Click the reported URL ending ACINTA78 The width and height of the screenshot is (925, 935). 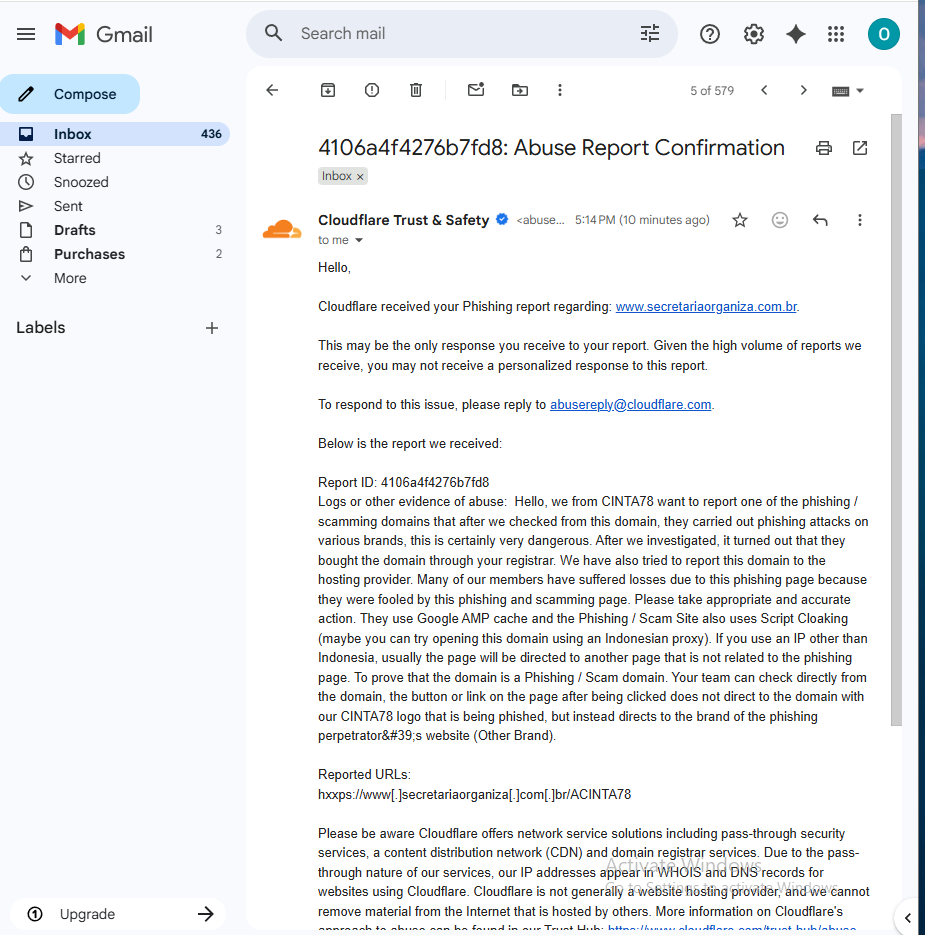(474, 794)
